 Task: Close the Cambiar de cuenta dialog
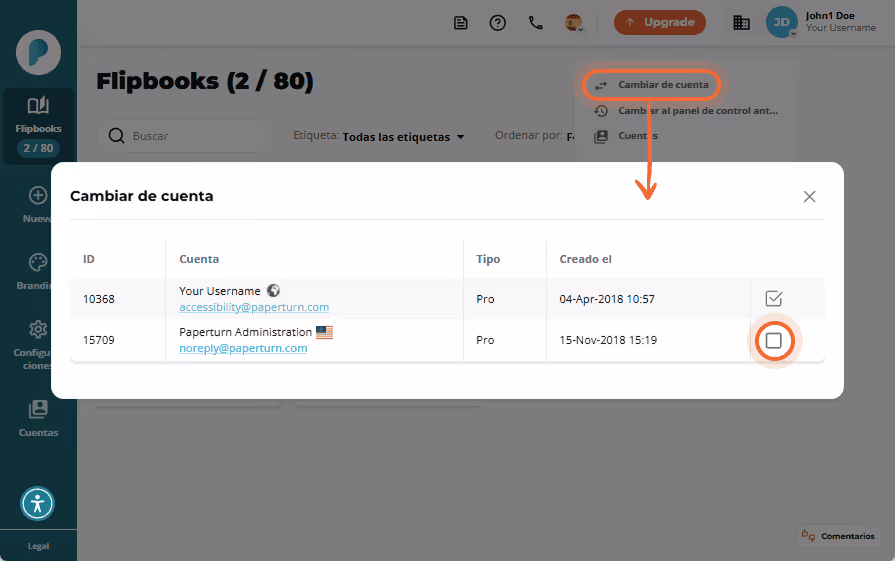click(809, 197)
